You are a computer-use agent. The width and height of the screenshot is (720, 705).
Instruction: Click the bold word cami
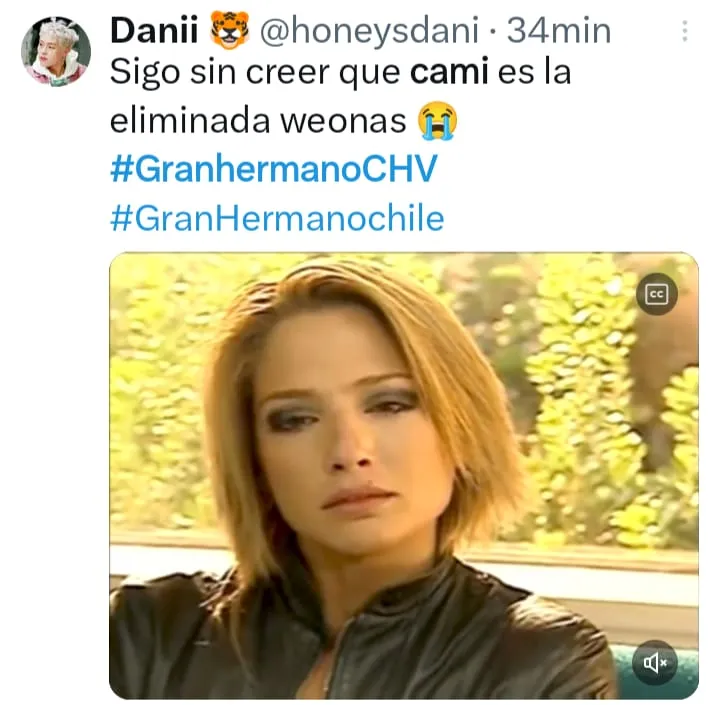449,73
